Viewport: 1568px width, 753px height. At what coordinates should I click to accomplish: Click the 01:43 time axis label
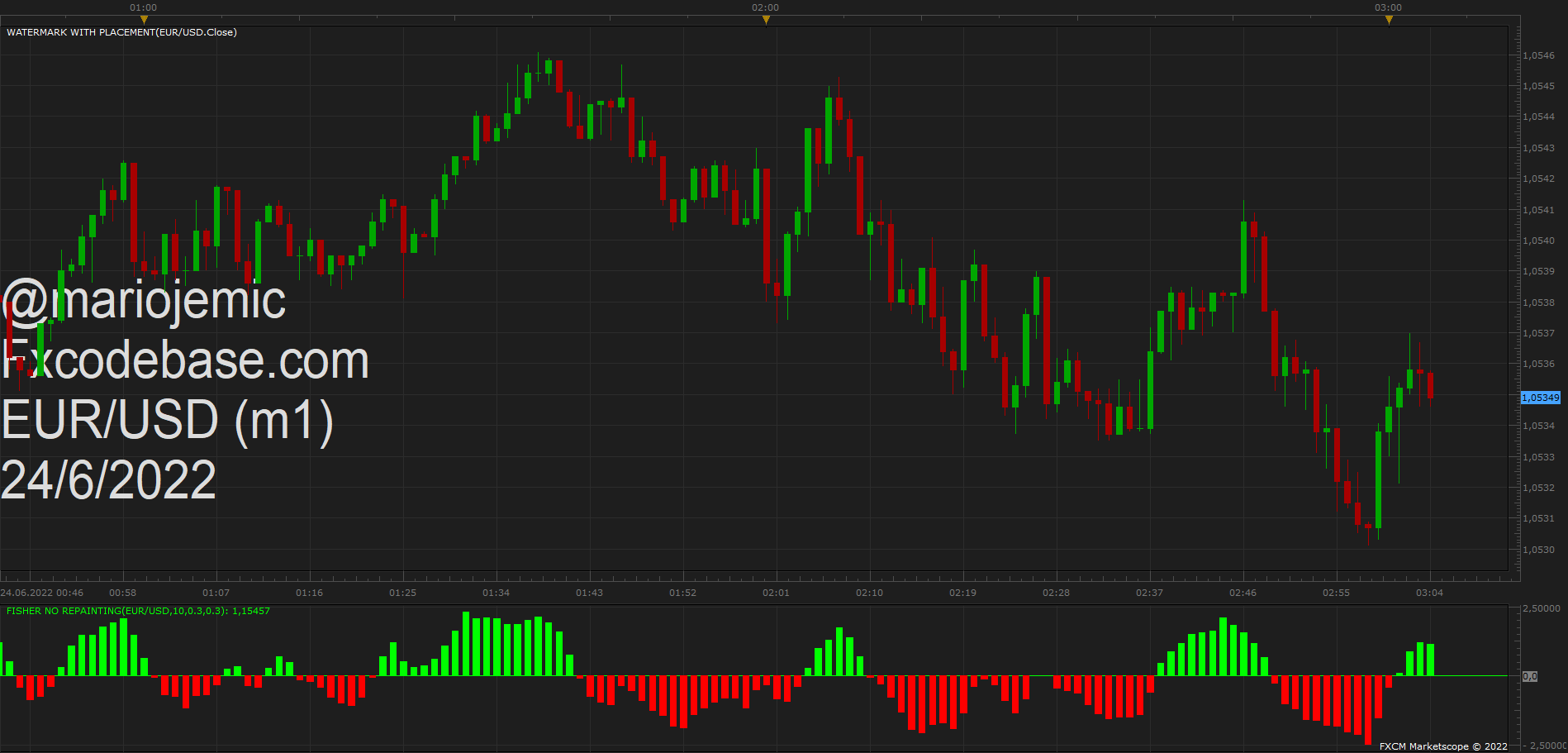[x=589, y=593]
